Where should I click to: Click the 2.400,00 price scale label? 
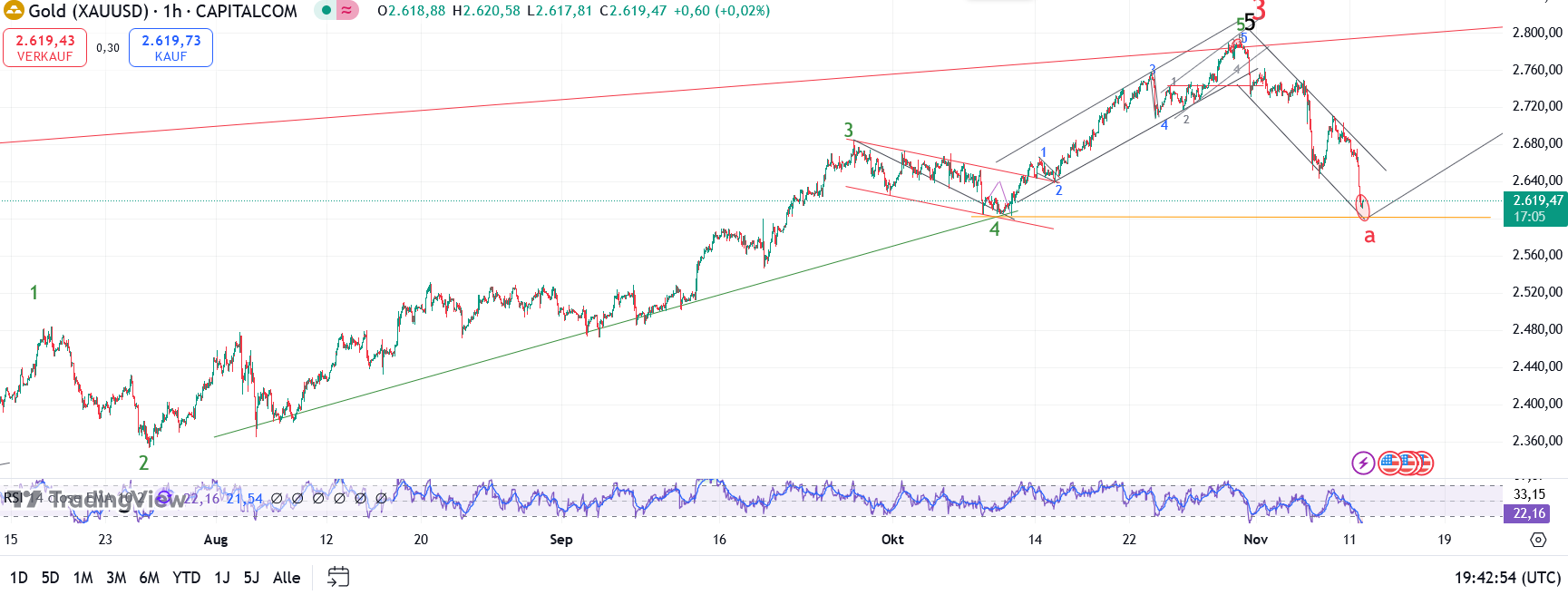tap(1537, 404)
